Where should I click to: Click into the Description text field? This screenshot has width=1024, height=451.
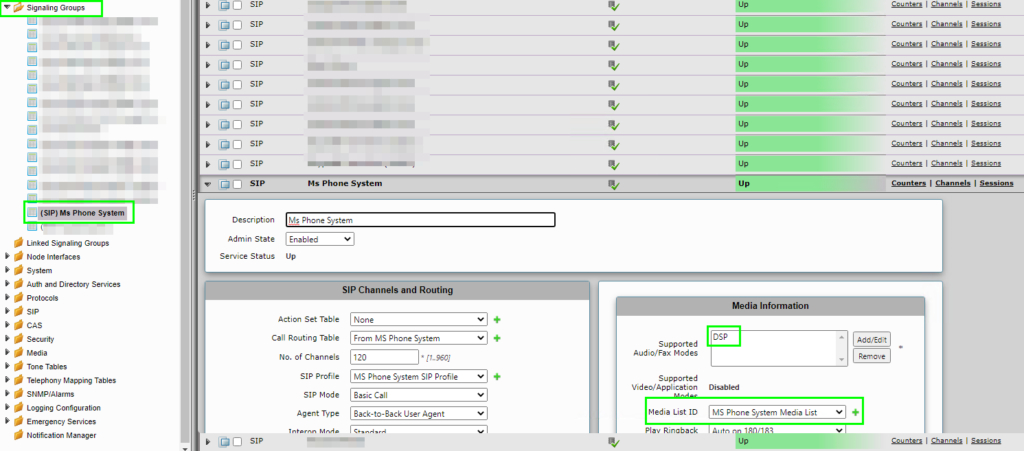pyautogui.click(x=421, y=220)
